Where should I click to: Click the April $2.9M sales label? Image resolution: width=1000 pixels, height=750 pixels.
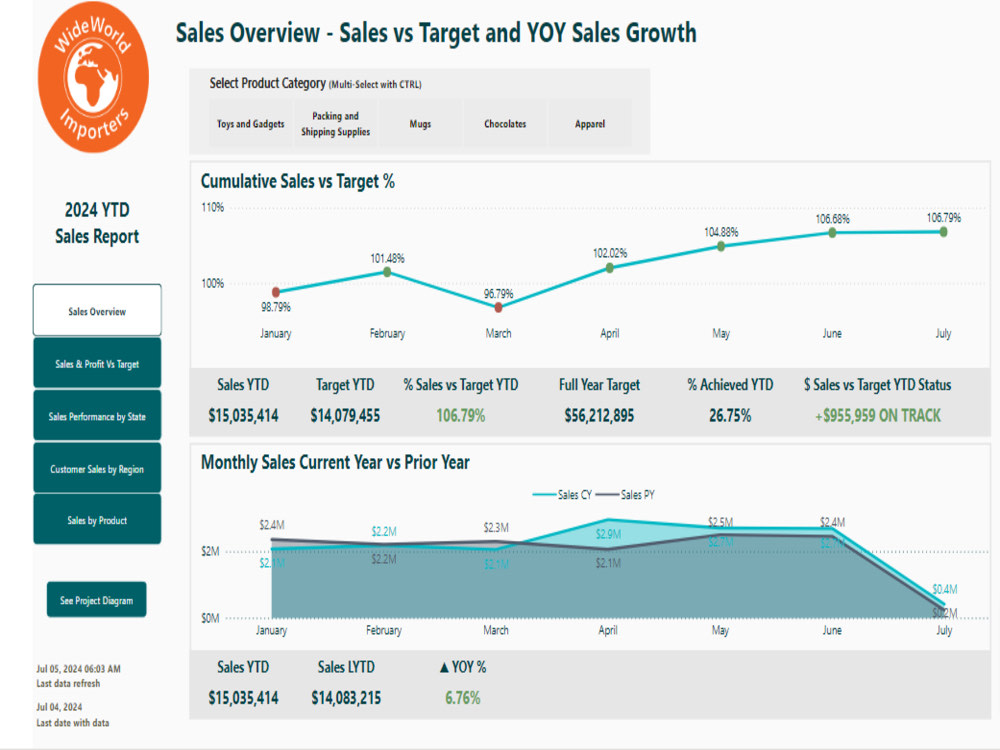(608, 534)
